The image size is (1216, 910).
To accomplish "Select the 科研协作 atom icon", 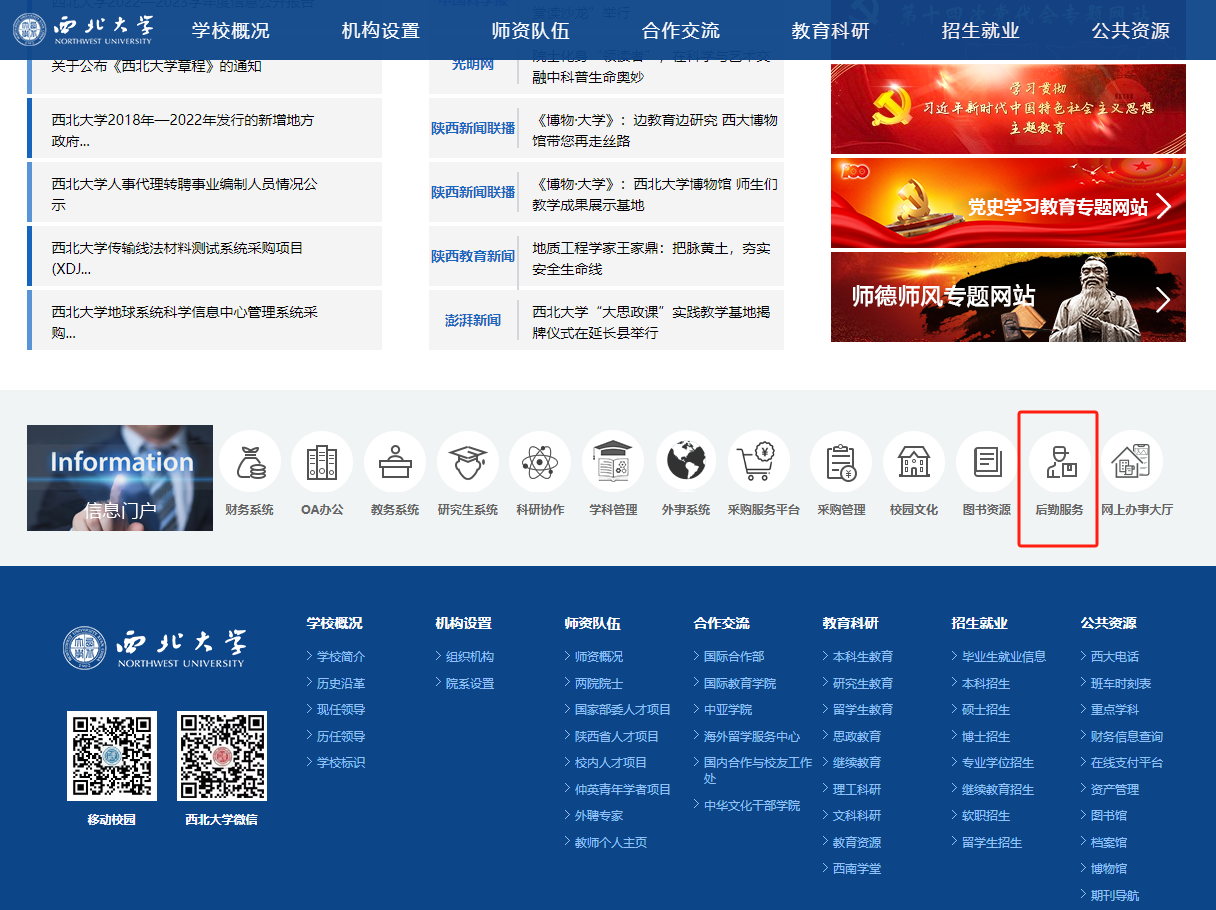I will (x=540, y=463).
